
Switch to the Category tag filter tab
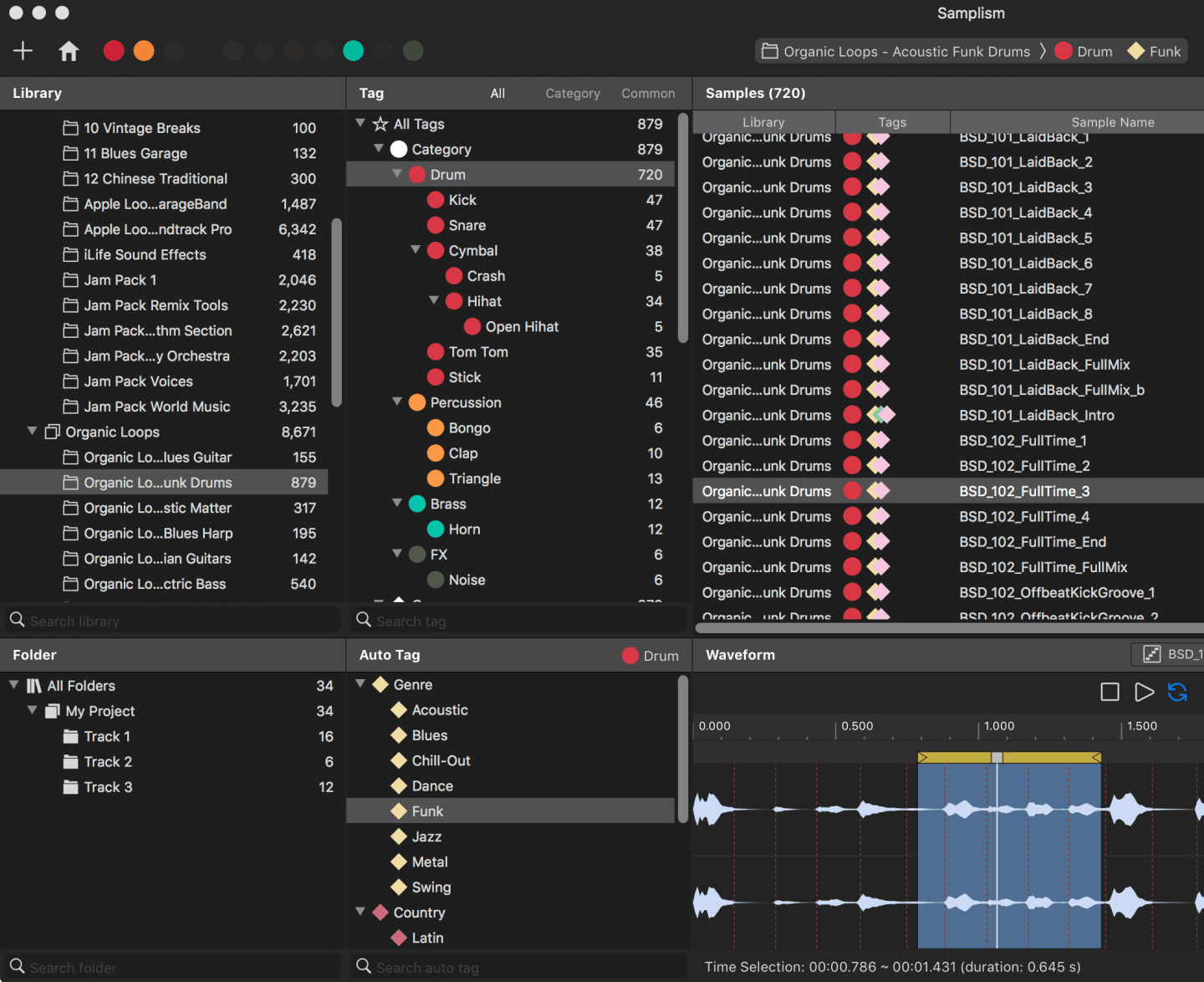[x=572, y=94]
